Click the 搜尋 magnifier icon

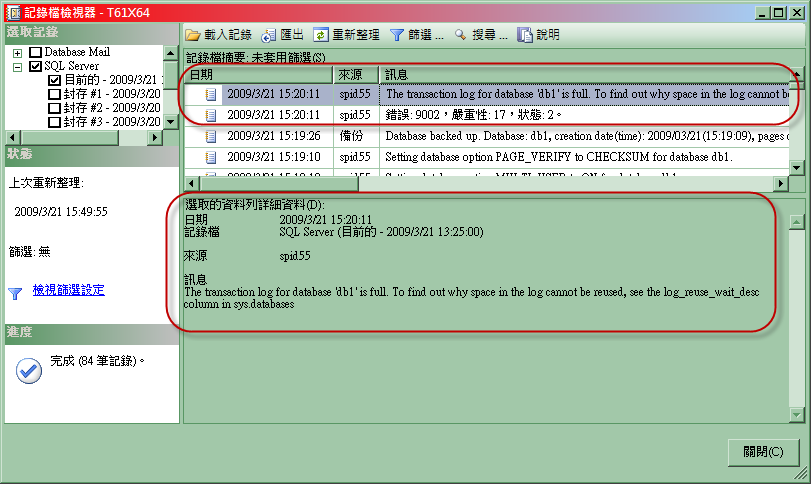pos(460,35)
